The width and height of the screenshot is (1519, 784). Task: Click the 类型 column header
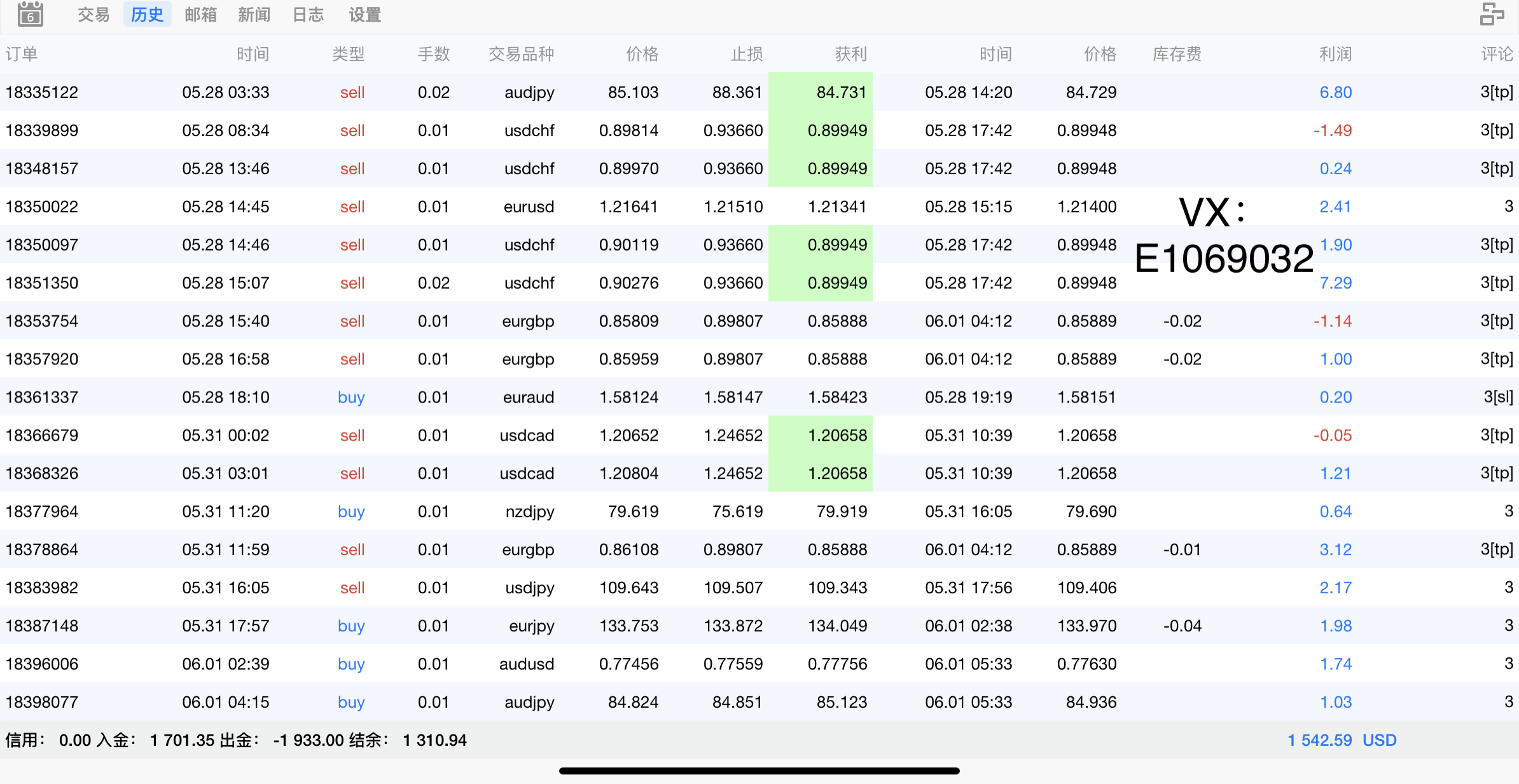348,54
